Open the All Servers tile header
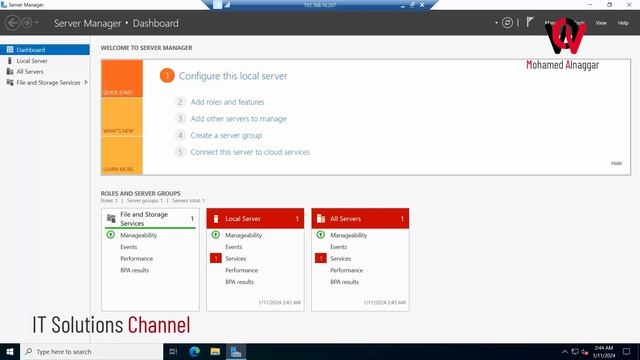640x360 pixels. pyautogui.click(x=360, y=219)
